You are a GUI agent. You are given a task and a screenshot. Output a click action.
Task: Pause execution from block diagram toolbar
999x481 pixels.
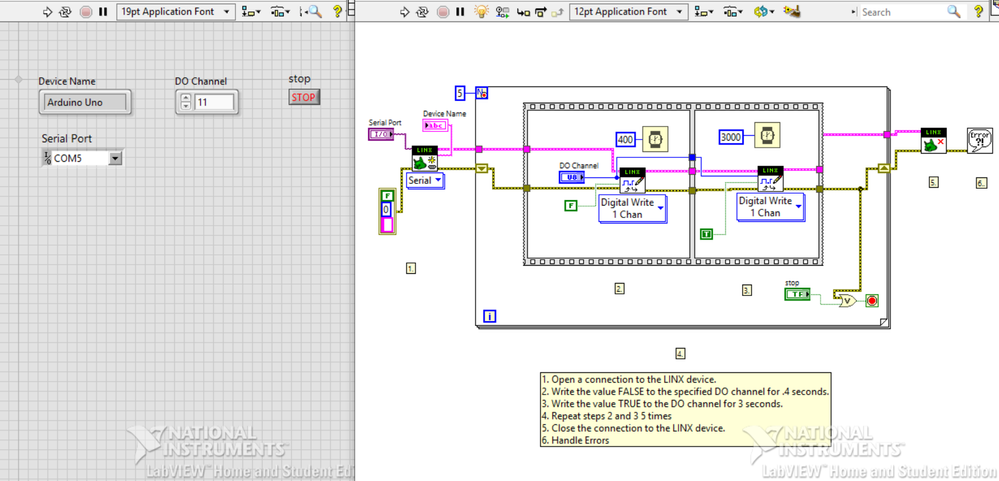460,11
